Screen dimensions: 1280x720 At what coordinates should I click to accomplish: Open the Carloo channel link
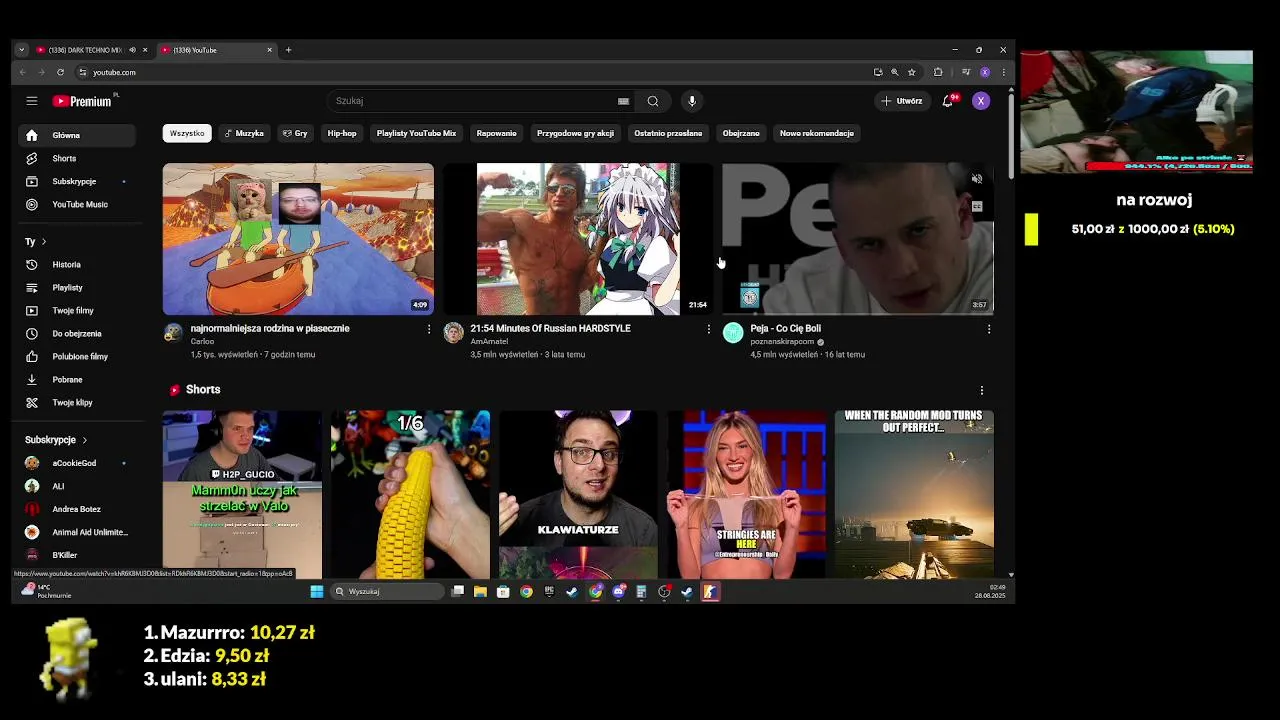pos(202,342)
